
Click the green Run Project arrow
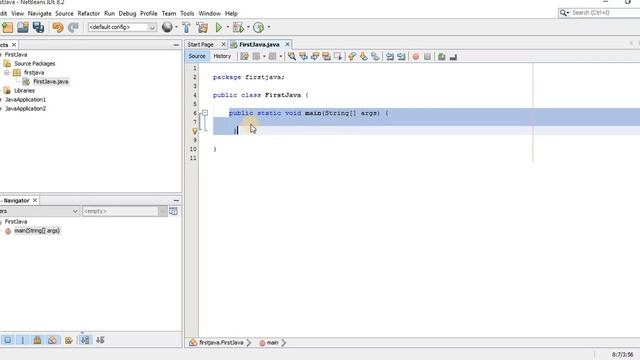219,27
